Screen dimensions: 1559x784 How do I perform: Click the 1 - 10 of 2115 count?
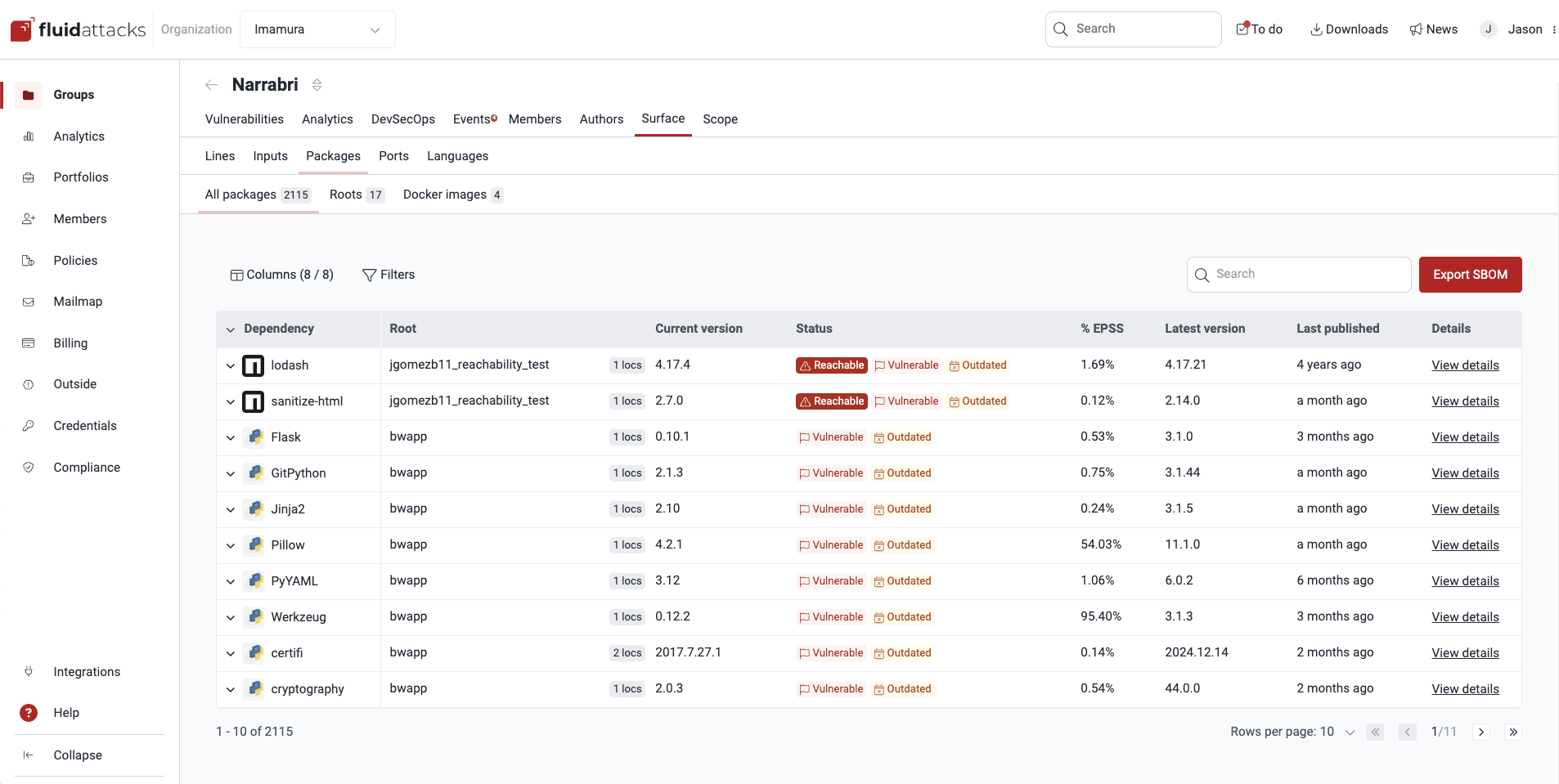point(254,732)
